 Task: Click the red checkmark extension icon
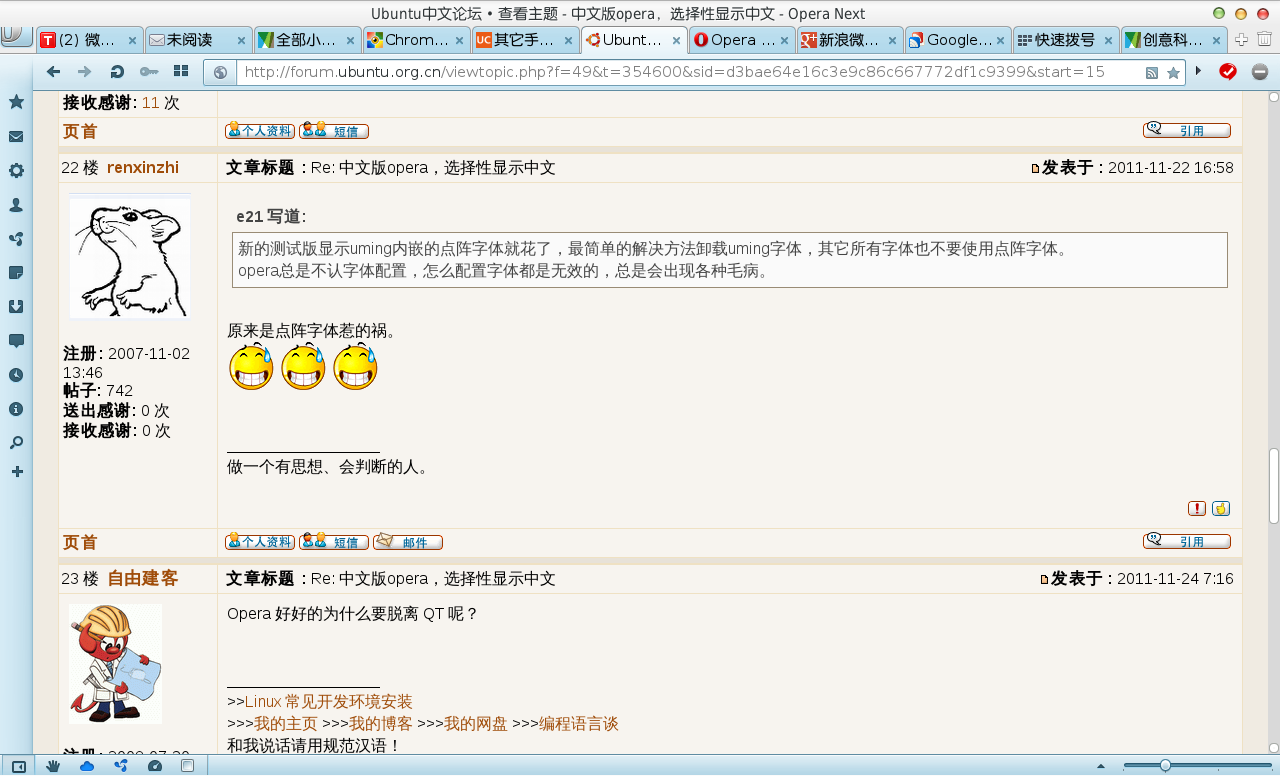tap(1227, 72)
